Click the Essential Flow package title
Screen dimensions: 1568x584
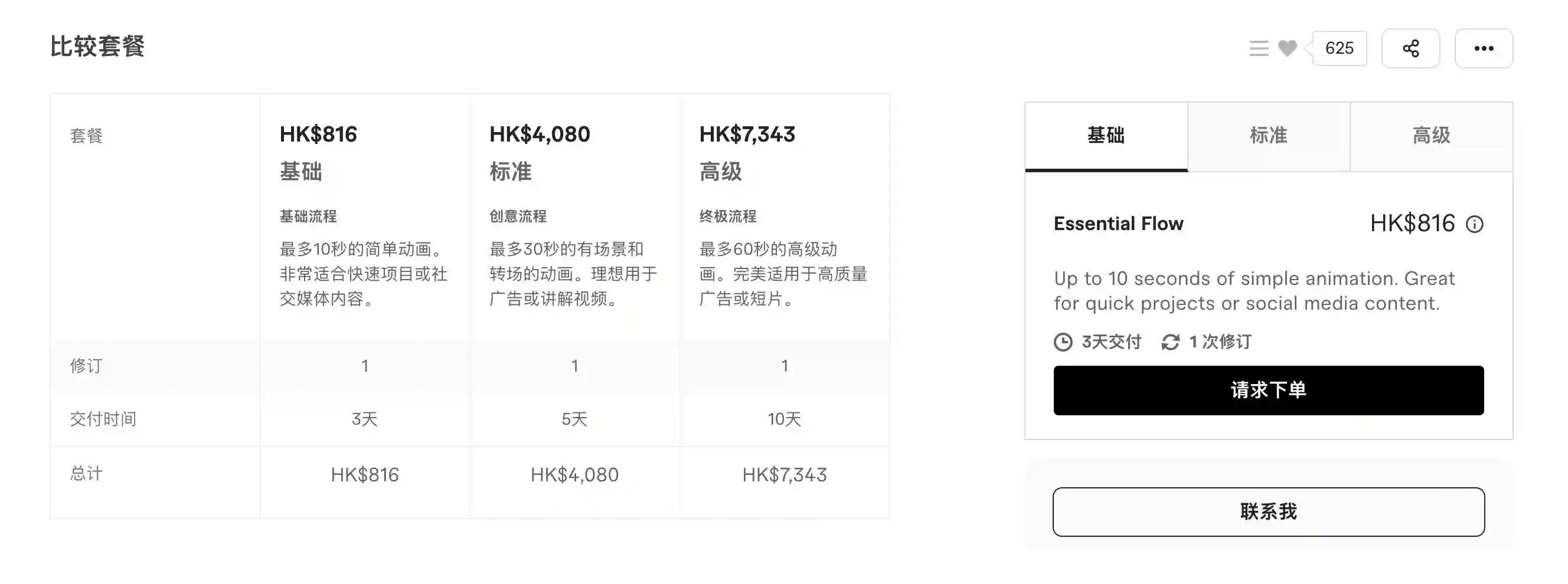[1118, 224]
